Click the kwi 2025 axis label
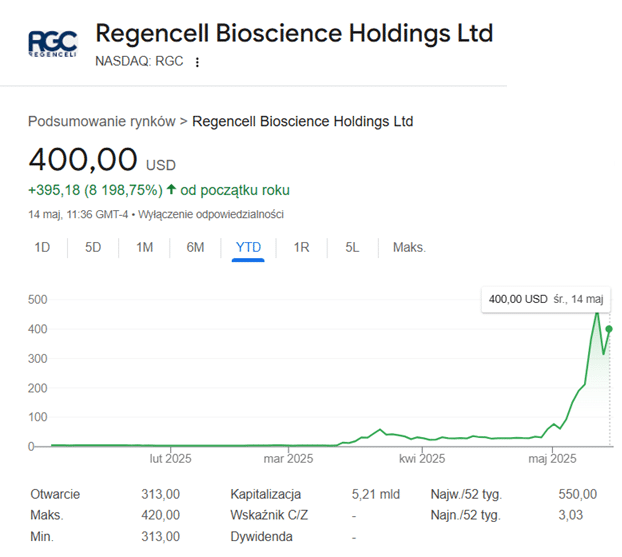Image resolution: width=622 pixels, height=557 pixels. pos(422,459)
